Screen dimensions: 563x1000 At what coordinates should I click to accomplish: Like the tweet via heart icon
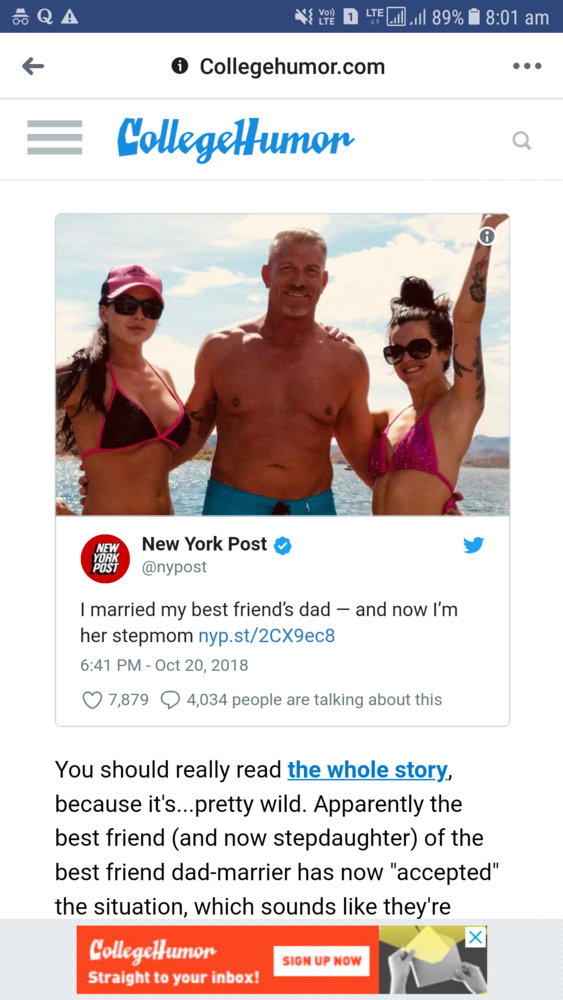(x=92, y=700)
